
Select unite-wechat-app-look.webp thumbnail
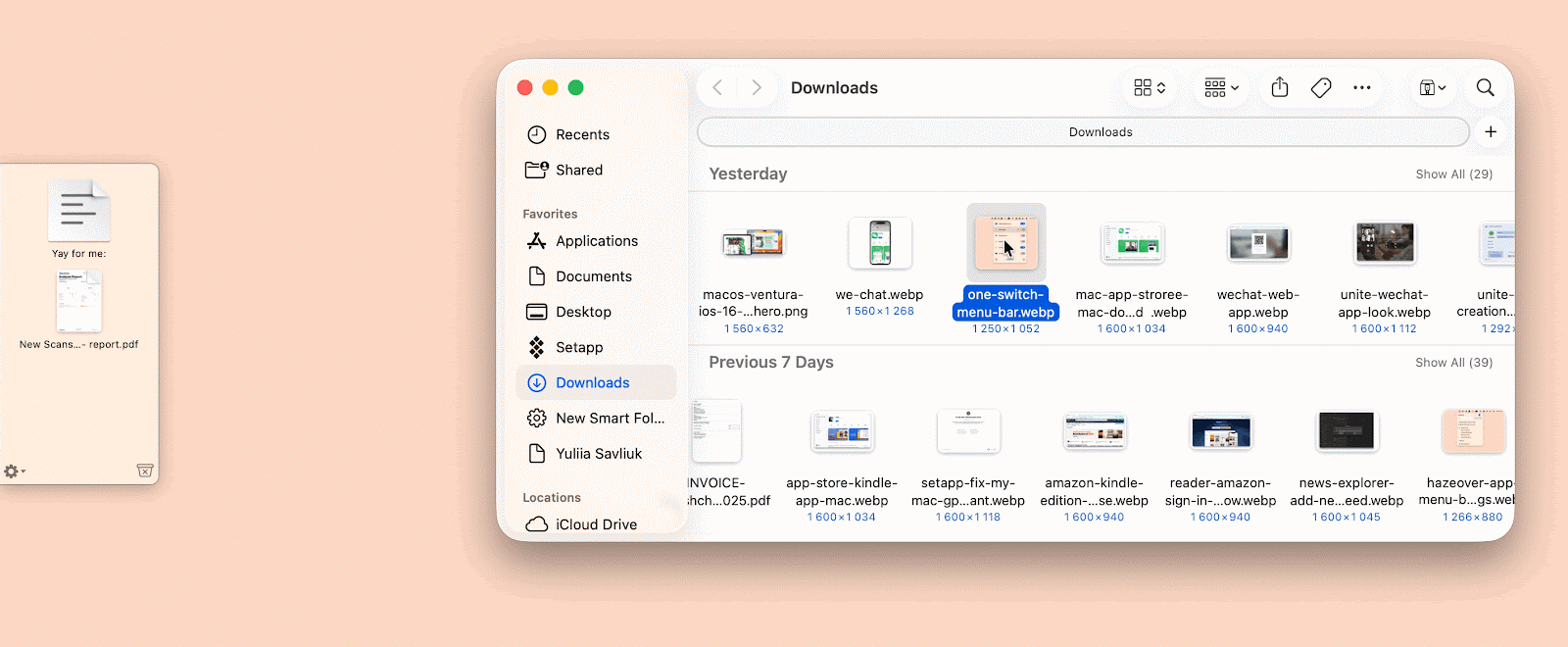tap(1385, 243)
